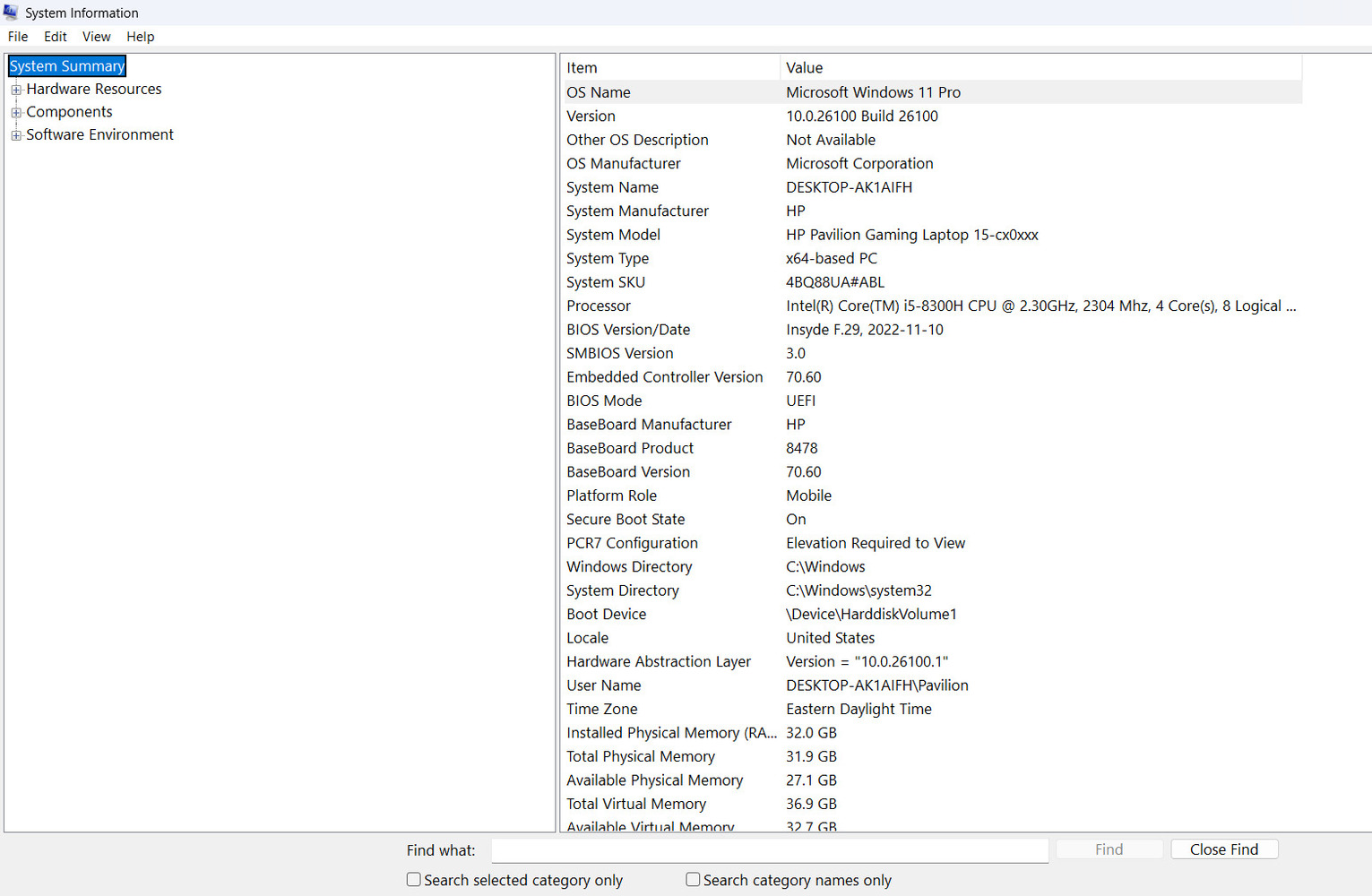Click the System Information app icon in title bar
This screenshot has width=1372, height=896.
(11, 13)
